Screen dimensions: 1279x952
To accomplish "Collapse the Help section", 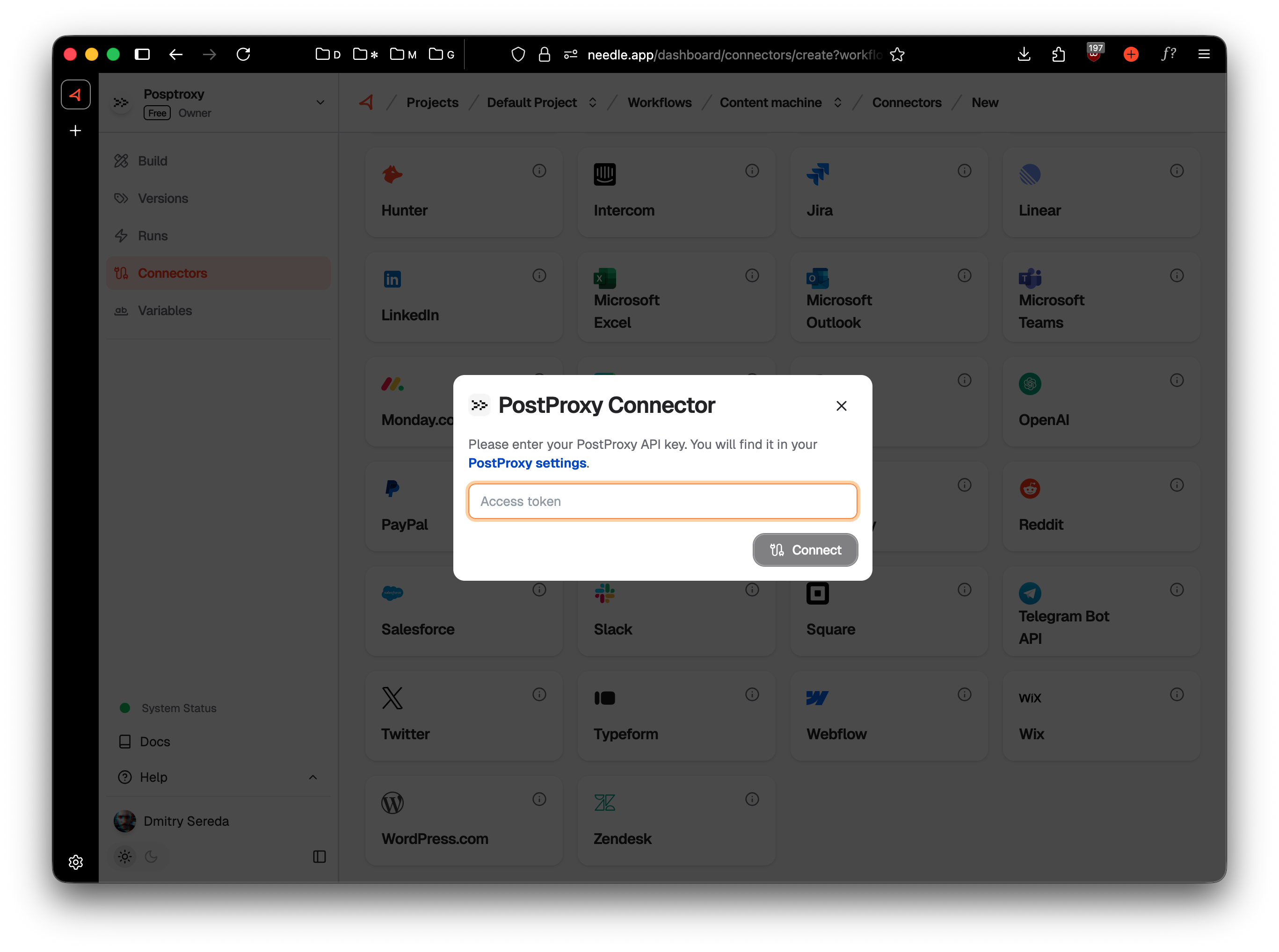I will 313,777.
